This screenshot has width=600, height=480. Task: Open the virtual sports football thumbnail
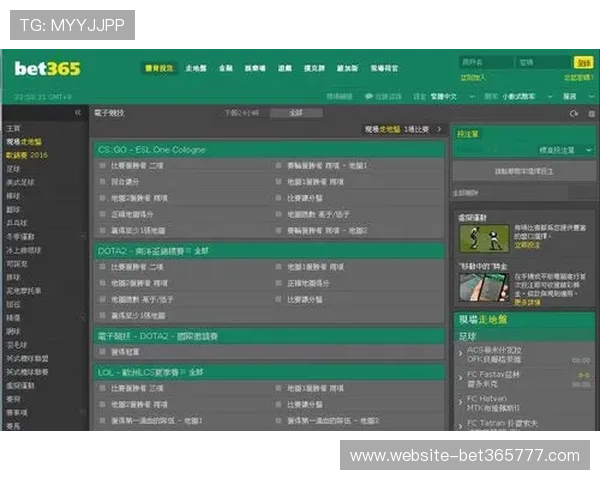point(484,238)
